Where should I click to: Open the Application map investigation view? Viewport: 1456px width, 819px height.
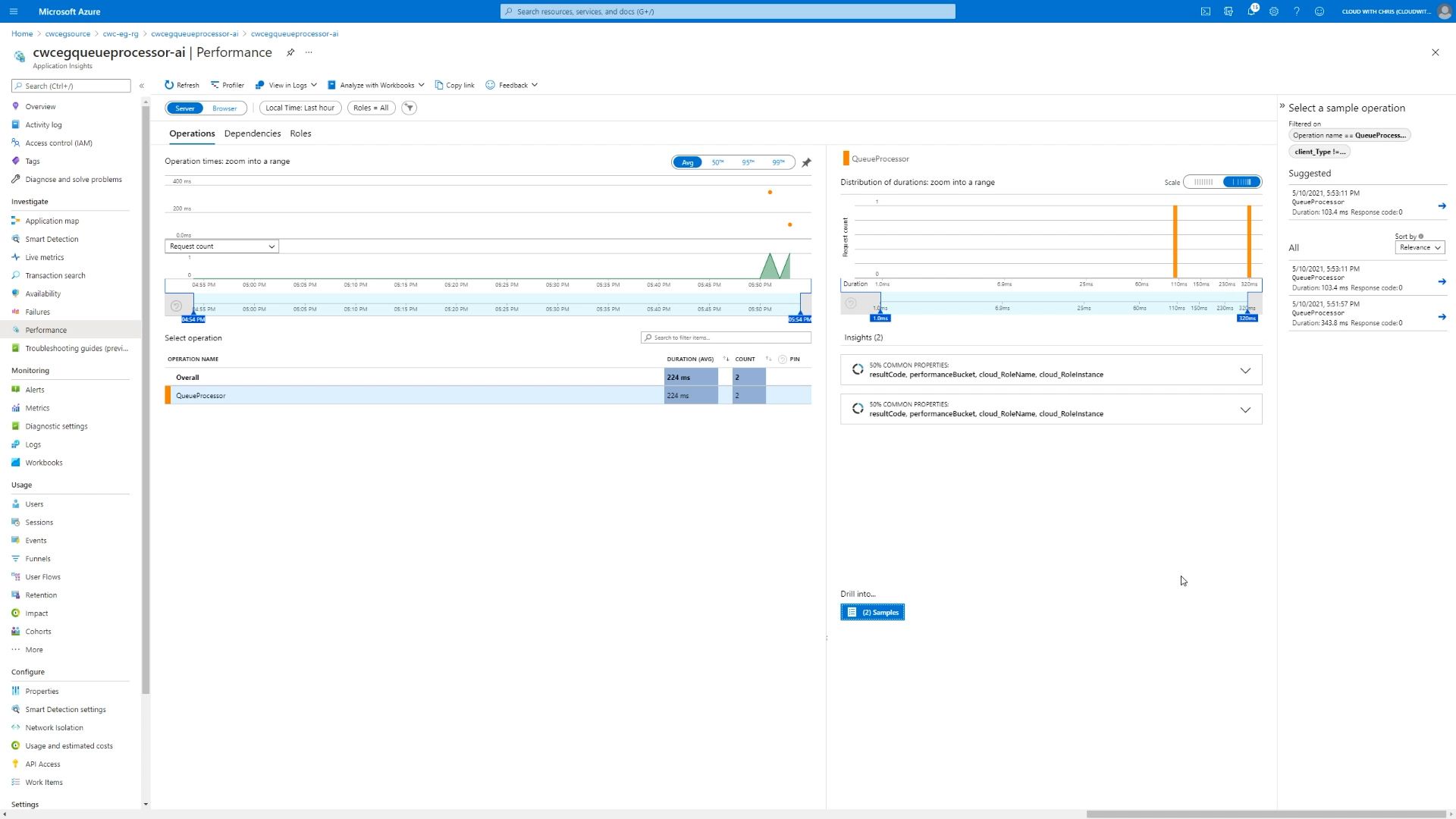52,221
